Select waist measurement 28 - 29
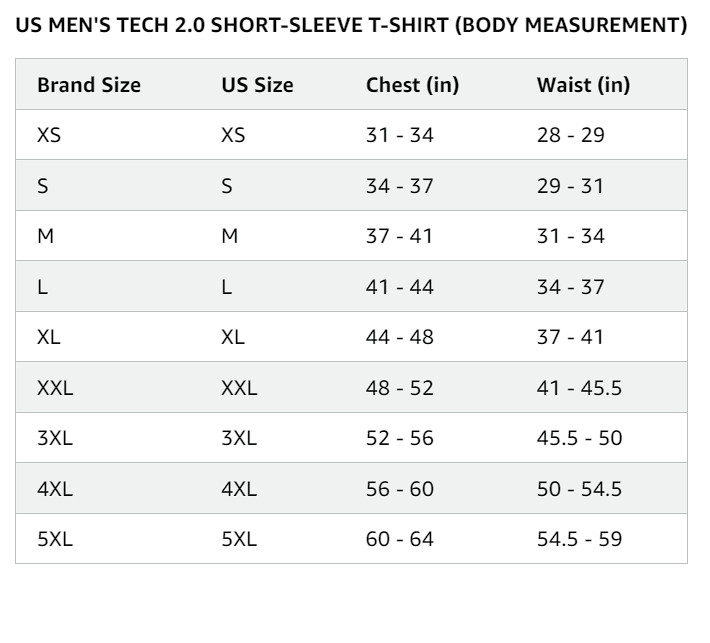This screenshot has width=710, height=643. click(x=571, y=135)
